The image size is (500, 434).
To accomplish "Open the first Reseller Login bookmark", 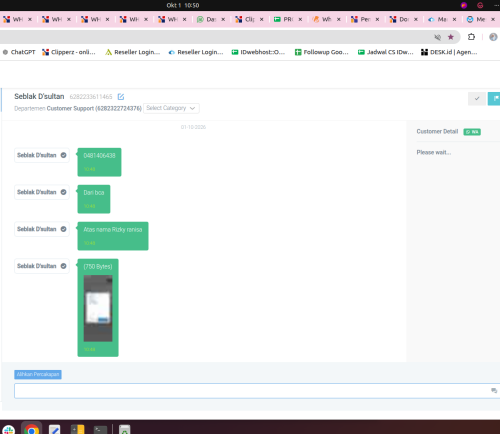I will [x=133, y=52].
